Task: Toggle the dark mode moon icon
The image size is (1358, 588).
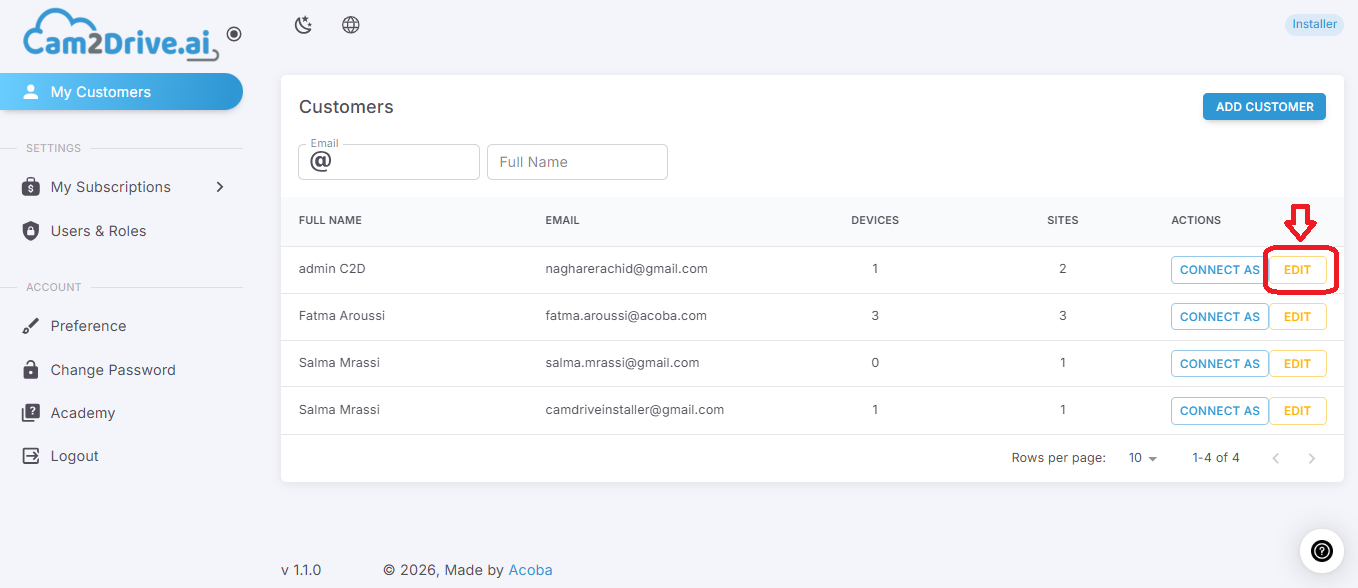Action: [x=304, y=25]
